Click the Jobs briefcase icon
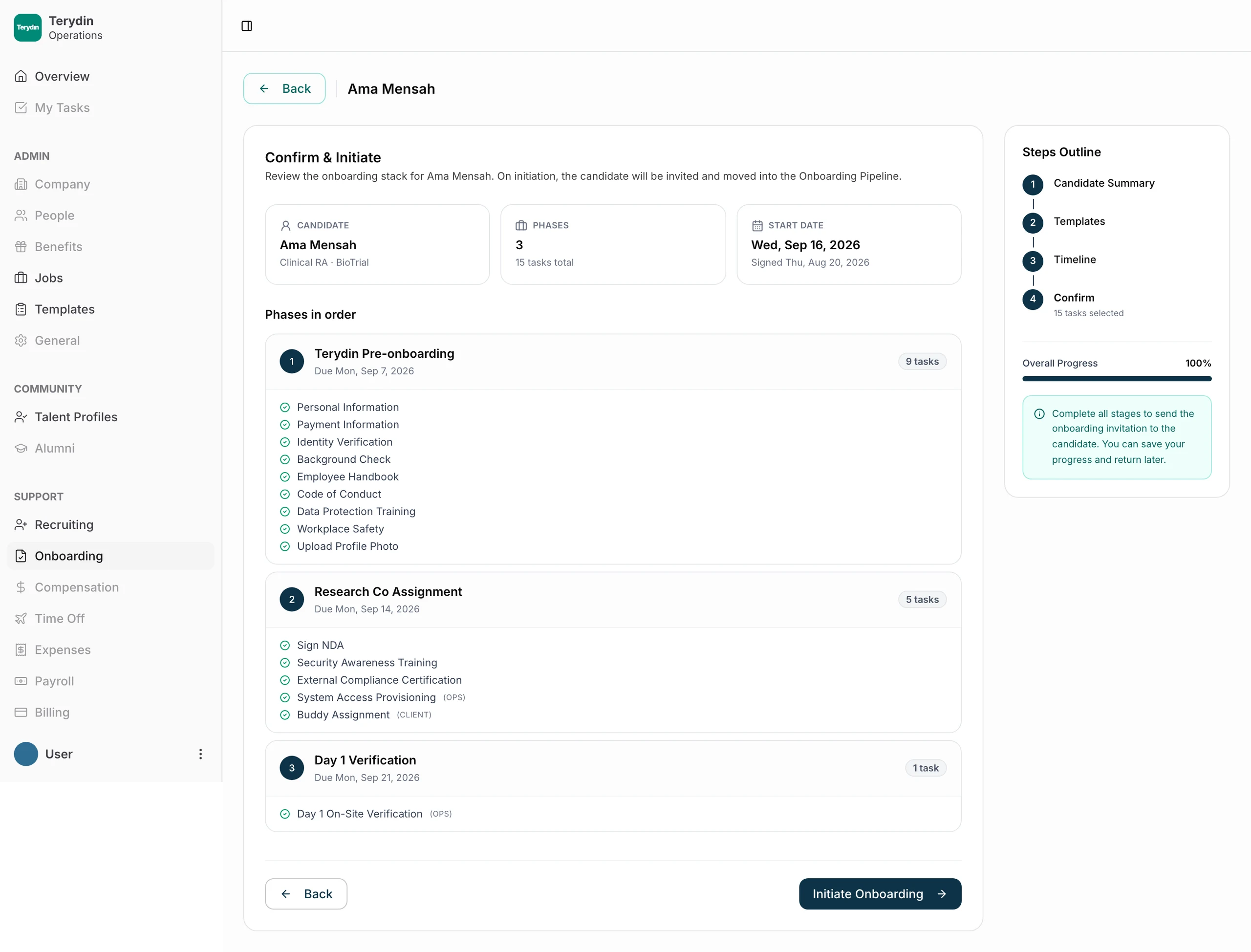 coord(21,278)
